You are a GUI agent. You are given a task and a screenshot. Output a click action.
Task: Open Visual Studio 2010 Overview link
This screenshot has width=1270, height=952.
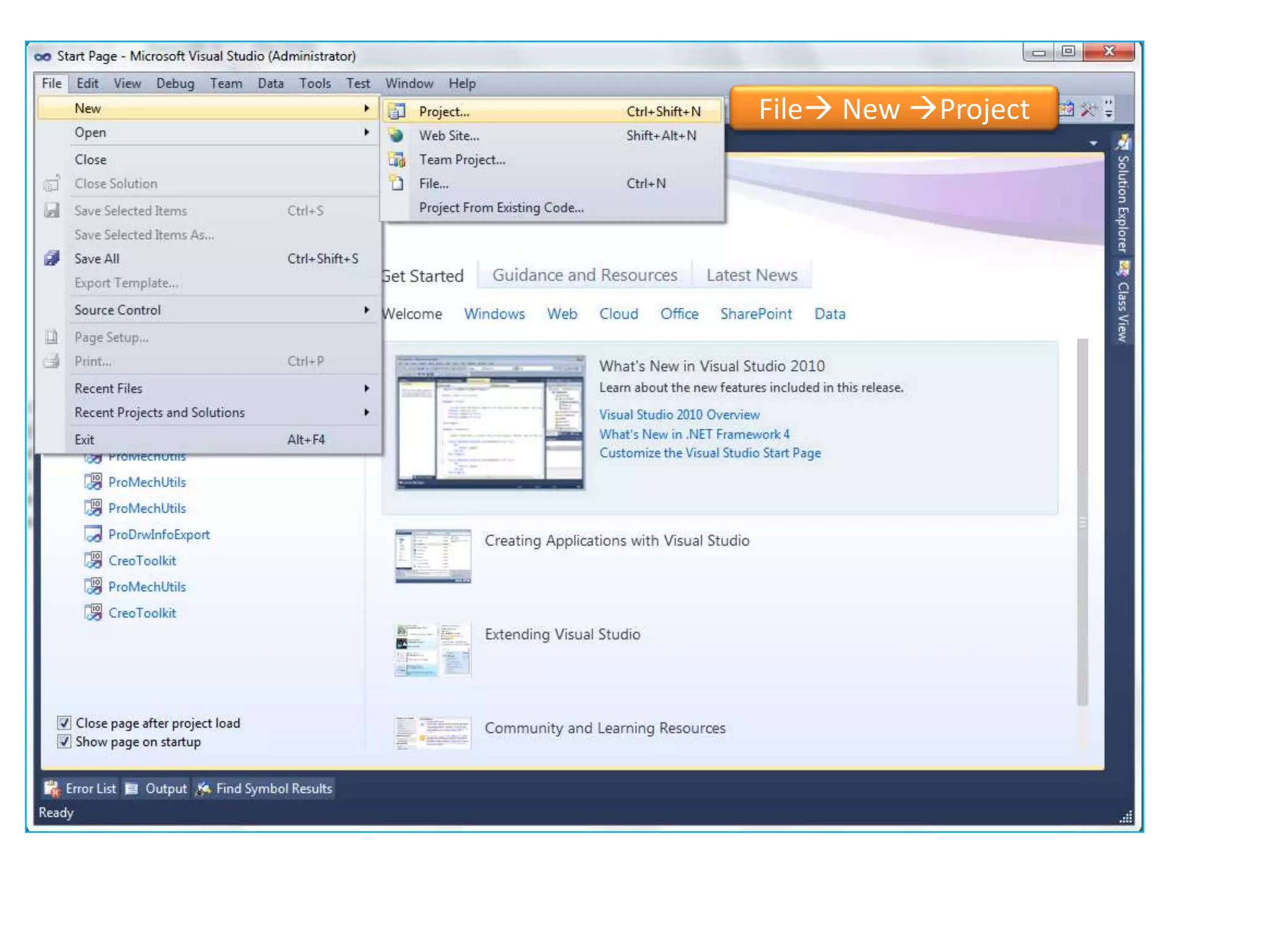tap(679, 415)
